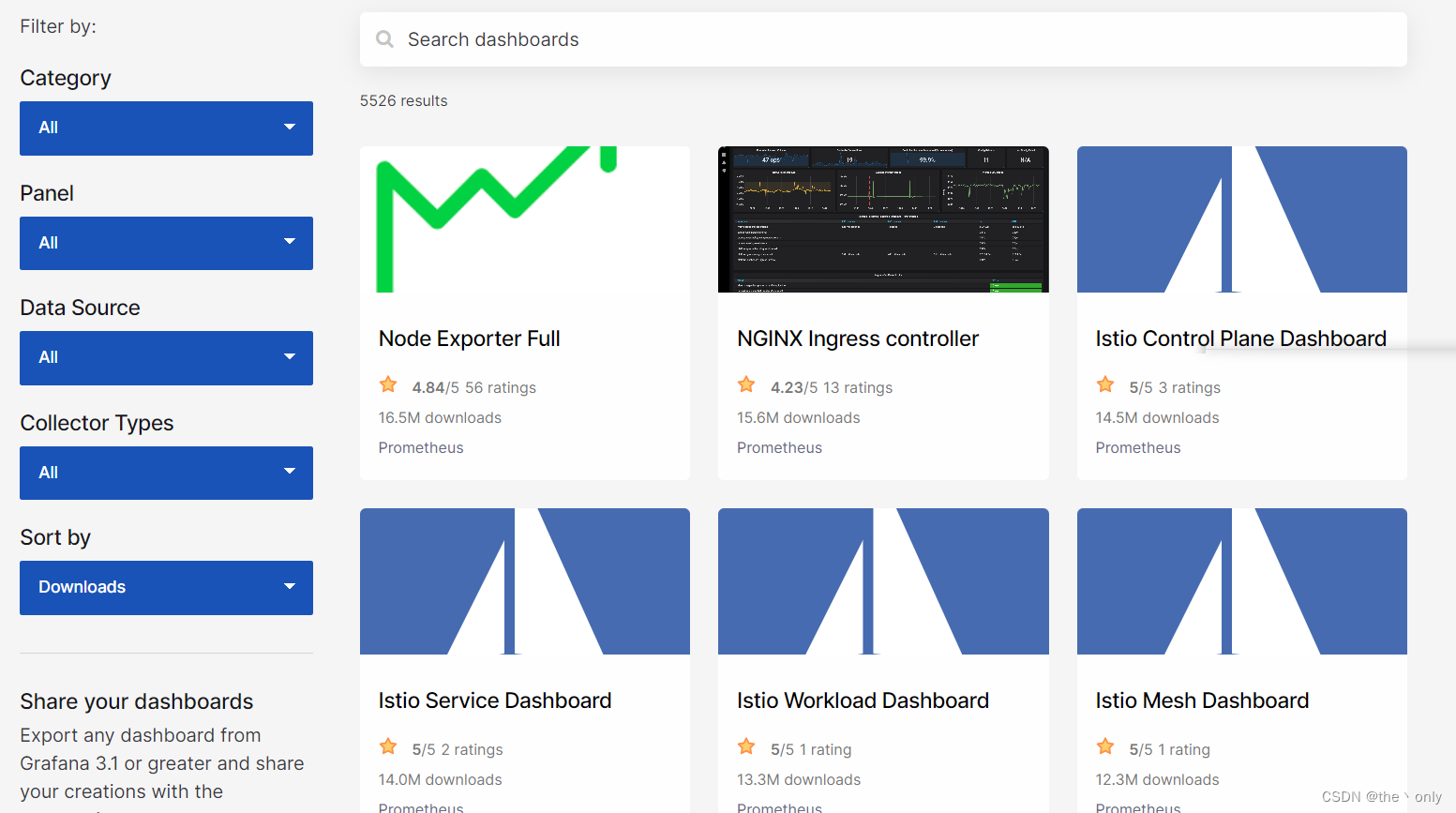This screenshot has height=813, width=1456.
Task: Open the Istio Workload Dashboard thumbnail
Action: click(x=883, y=581)
